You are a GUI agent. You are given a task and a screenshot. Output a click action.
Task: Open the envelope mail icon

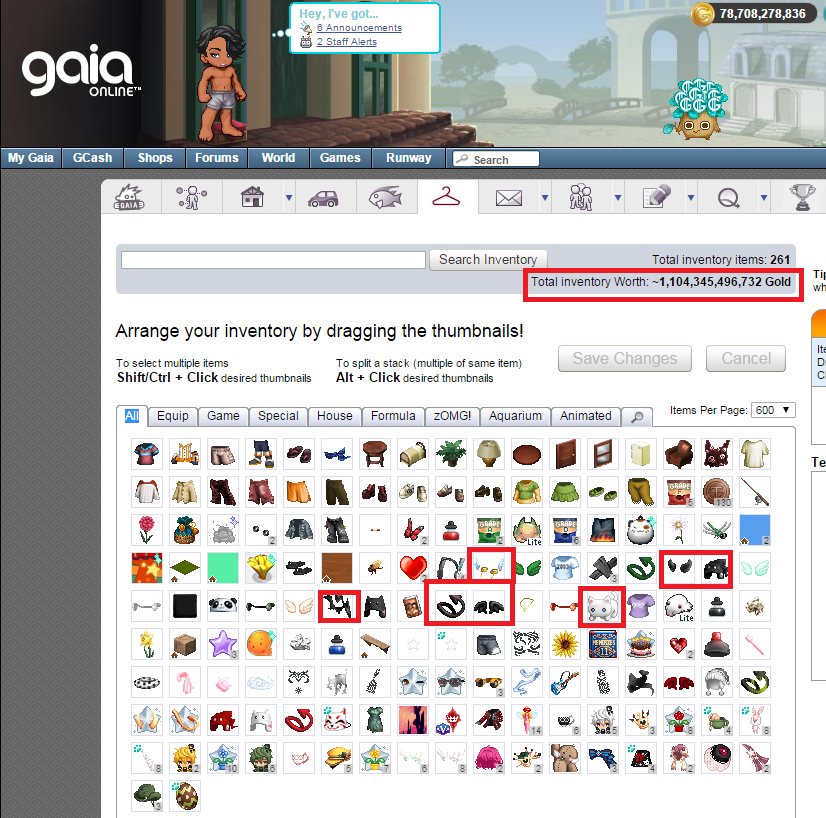(x=509, y=198)
